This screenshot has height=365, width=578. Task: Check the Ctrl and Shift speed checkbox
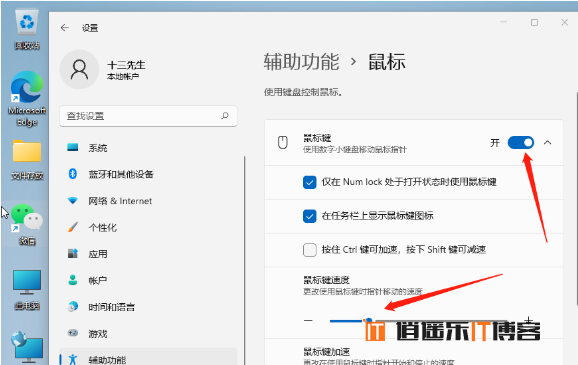(309, 250)
